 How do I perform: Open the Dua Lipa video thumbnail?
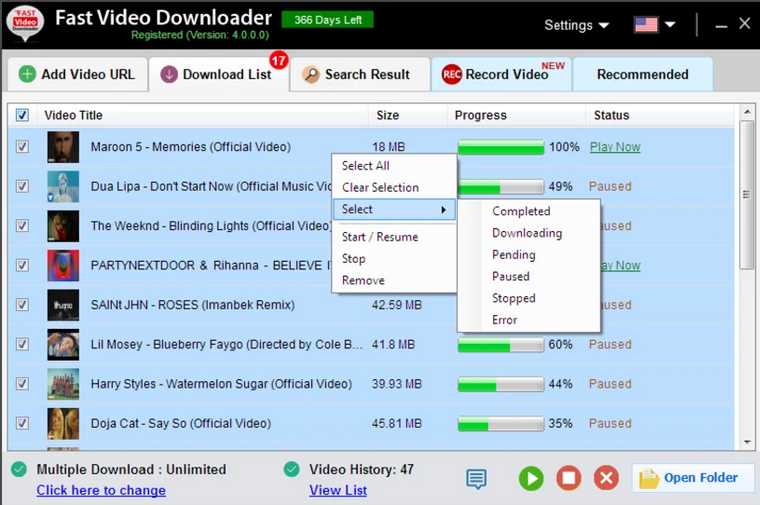63,186
